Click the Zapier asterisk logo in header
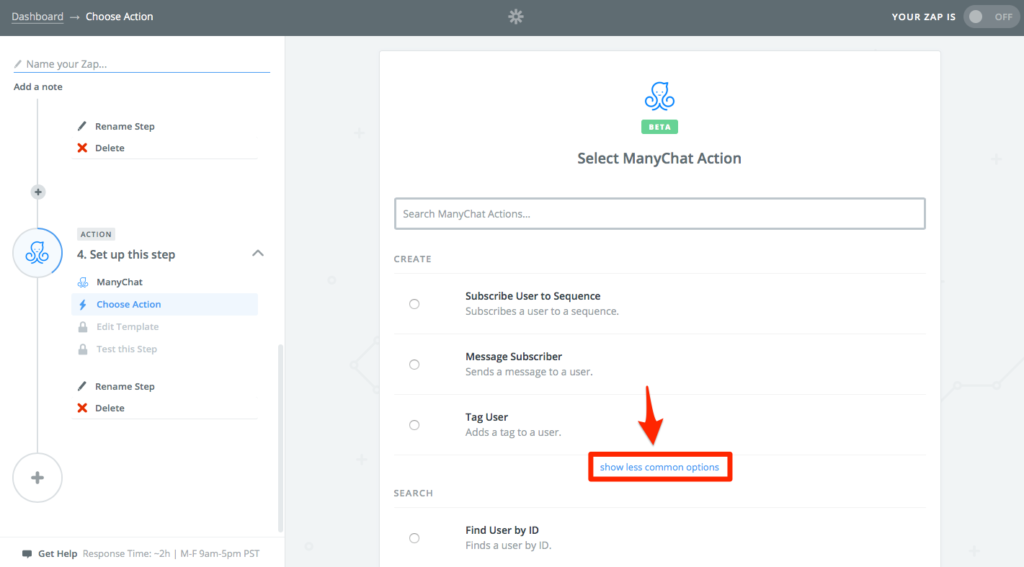Screen dimensions: 1024x567 tap(515, 16)
